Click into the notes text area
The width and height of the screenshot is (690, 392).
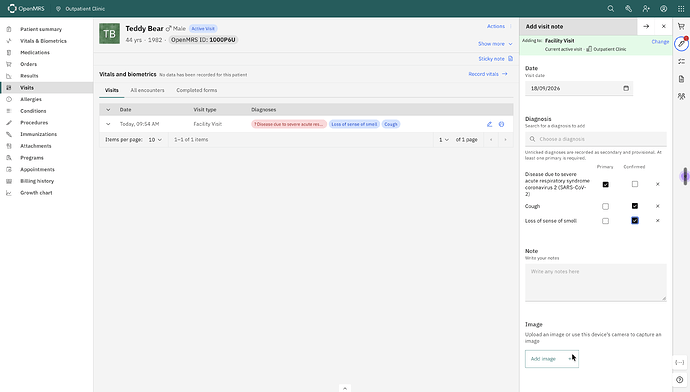[x=596, y=282]
